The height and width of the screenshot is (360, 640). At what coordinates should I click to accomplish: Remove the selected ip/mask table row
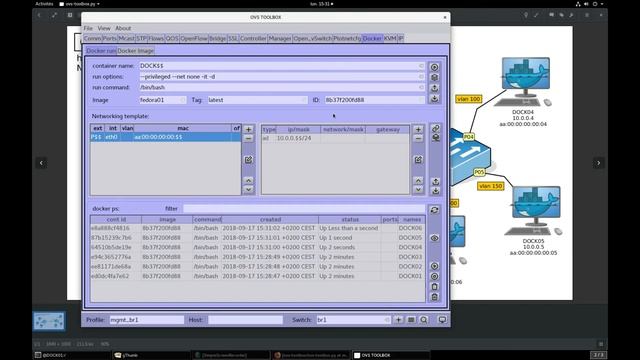pyautogui.click(x=418, y=139)
